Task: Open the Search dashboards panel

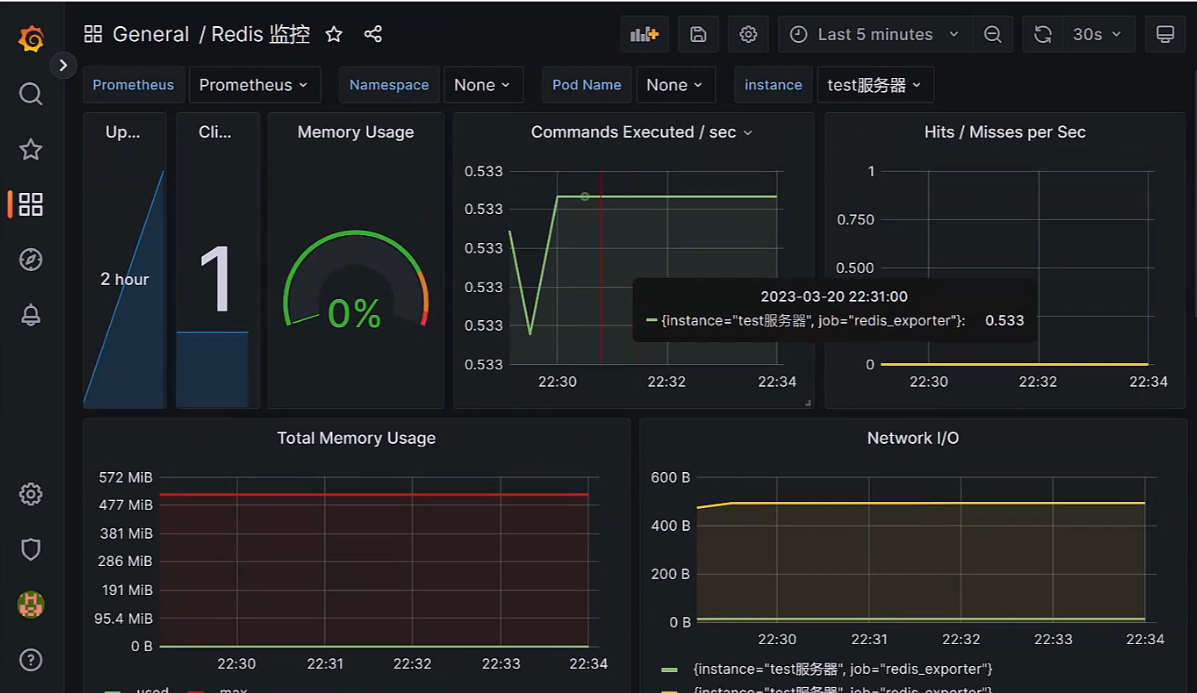Action: (x=30, y=93)
